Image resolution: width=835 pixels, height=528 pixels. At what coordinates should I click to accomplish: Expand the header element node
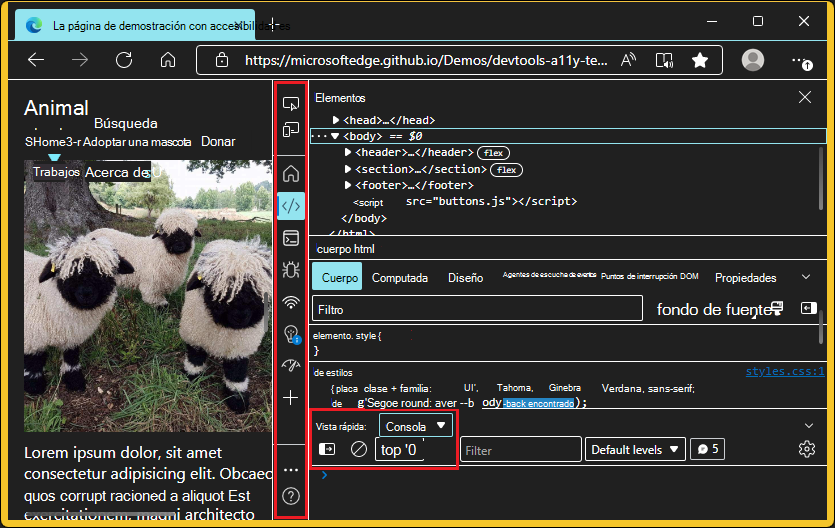[x=348, y=152]
